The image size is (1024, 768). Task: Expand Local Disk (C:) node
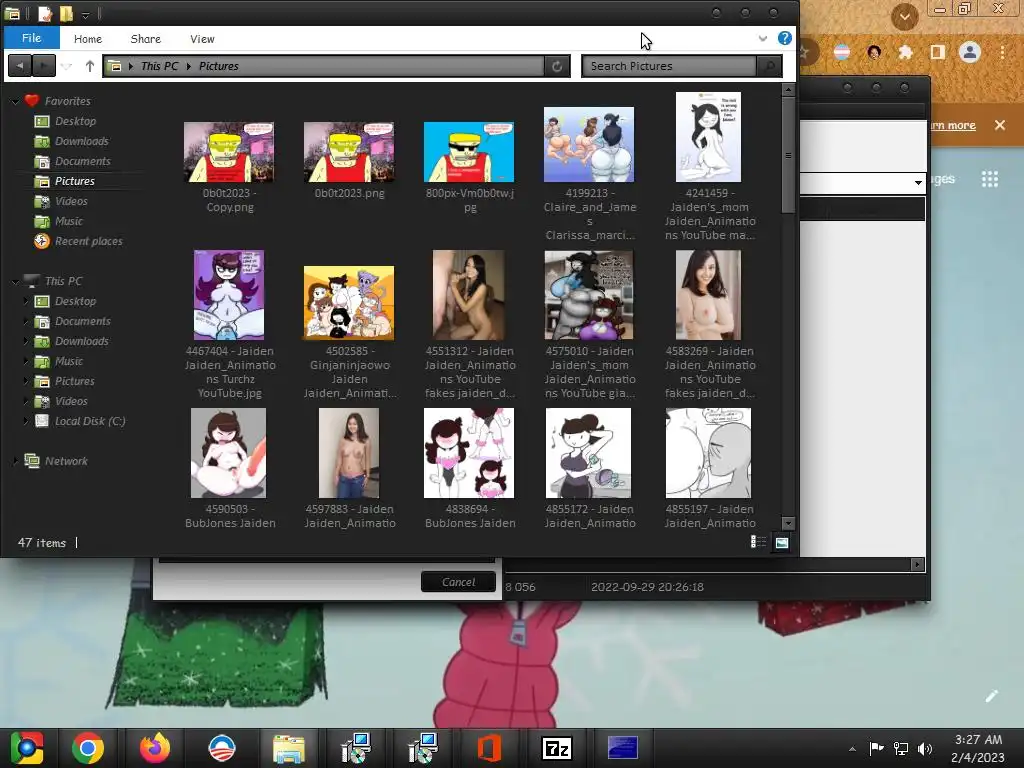[x=26, y=421]
